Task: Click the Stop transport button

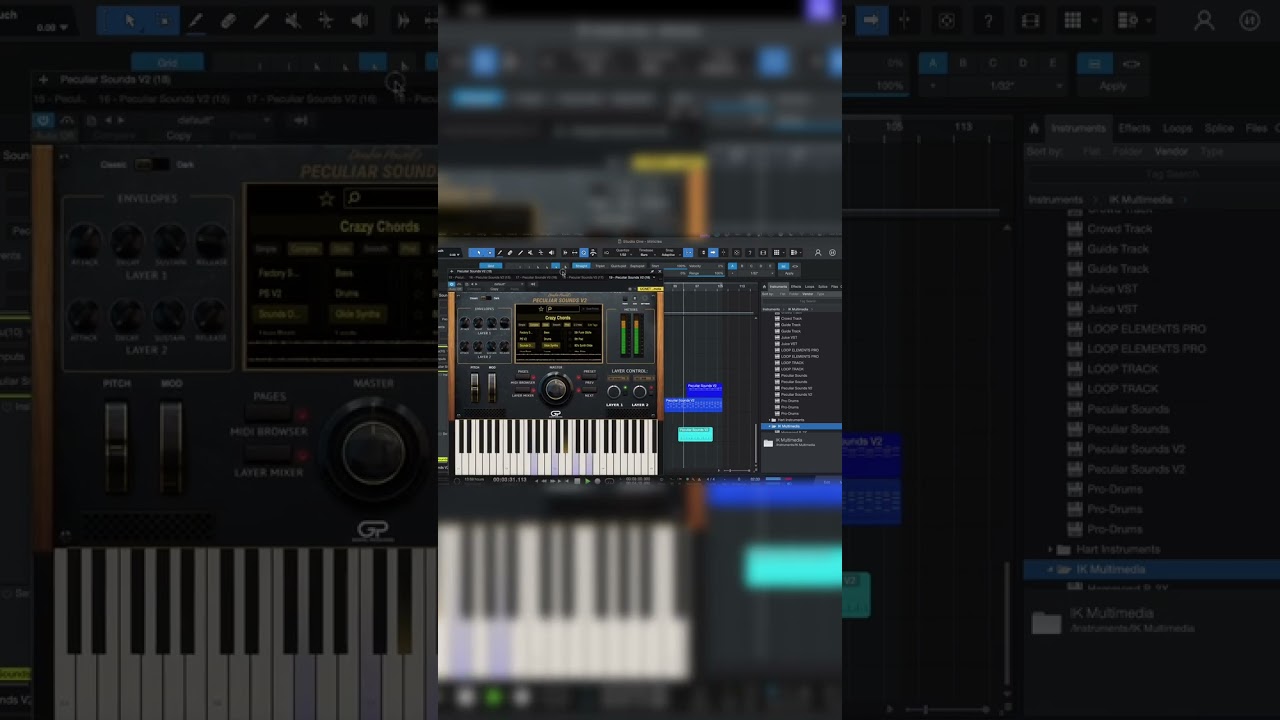Action: (577, 481)
